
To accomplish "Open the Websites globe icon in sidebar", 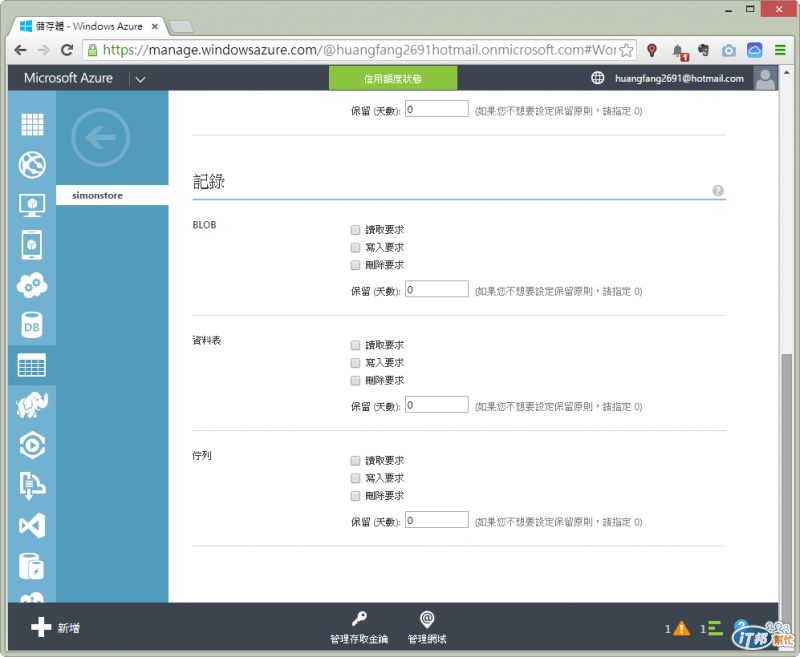I will tap(32, 164).
